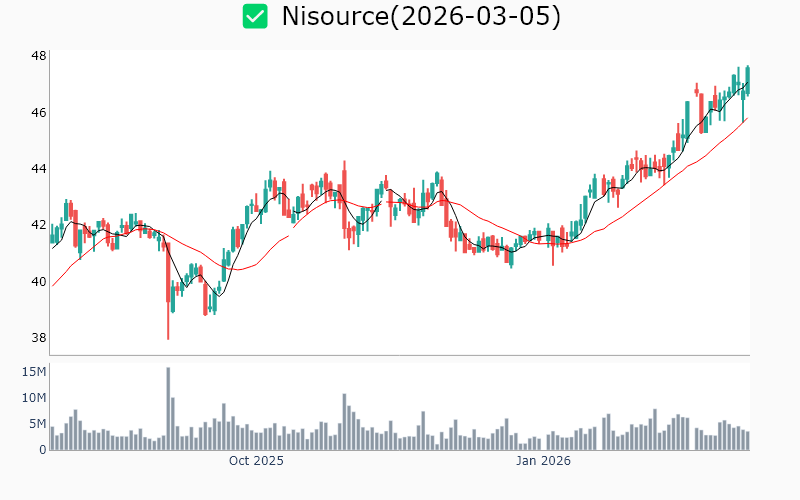Click the 10M volume axis label

tap(34, 398)
